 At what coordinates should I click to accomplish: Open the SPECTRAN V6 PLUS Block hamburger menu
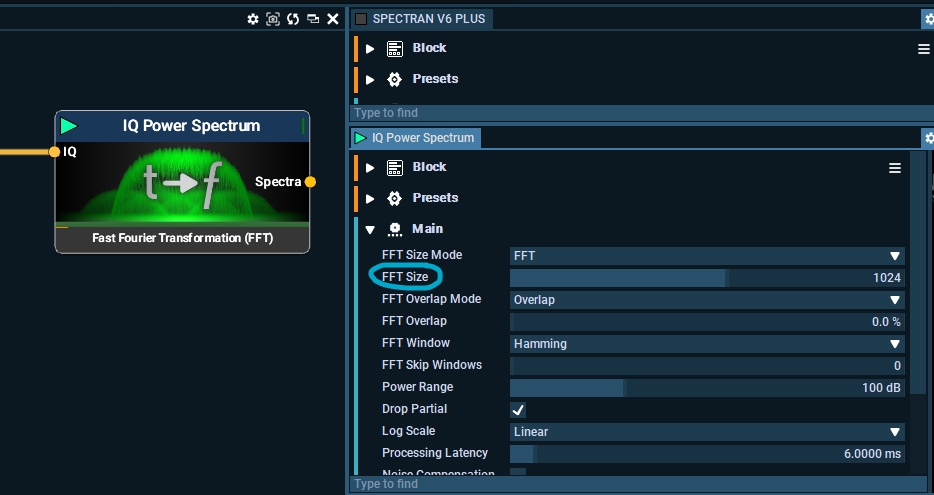coord(924,49)
